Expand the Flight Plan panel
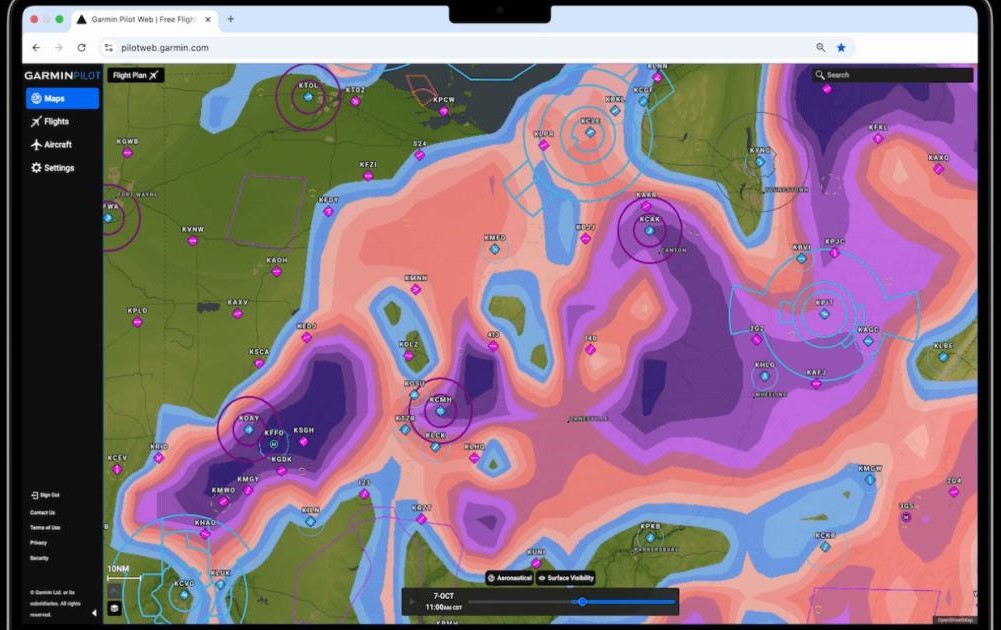Viewport: 1001px width, 630px height. pos(135,75)
